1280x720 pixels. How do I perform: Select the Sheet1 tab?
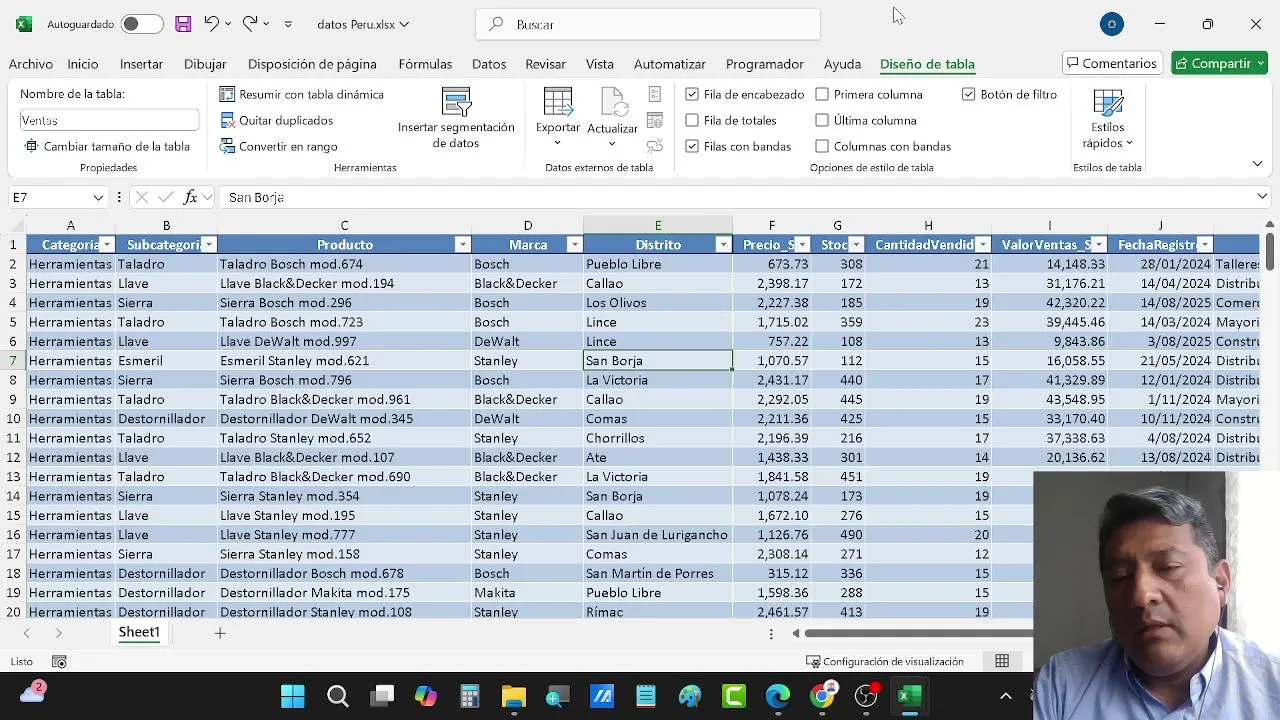pyautogui.click(x=139, y=632)
